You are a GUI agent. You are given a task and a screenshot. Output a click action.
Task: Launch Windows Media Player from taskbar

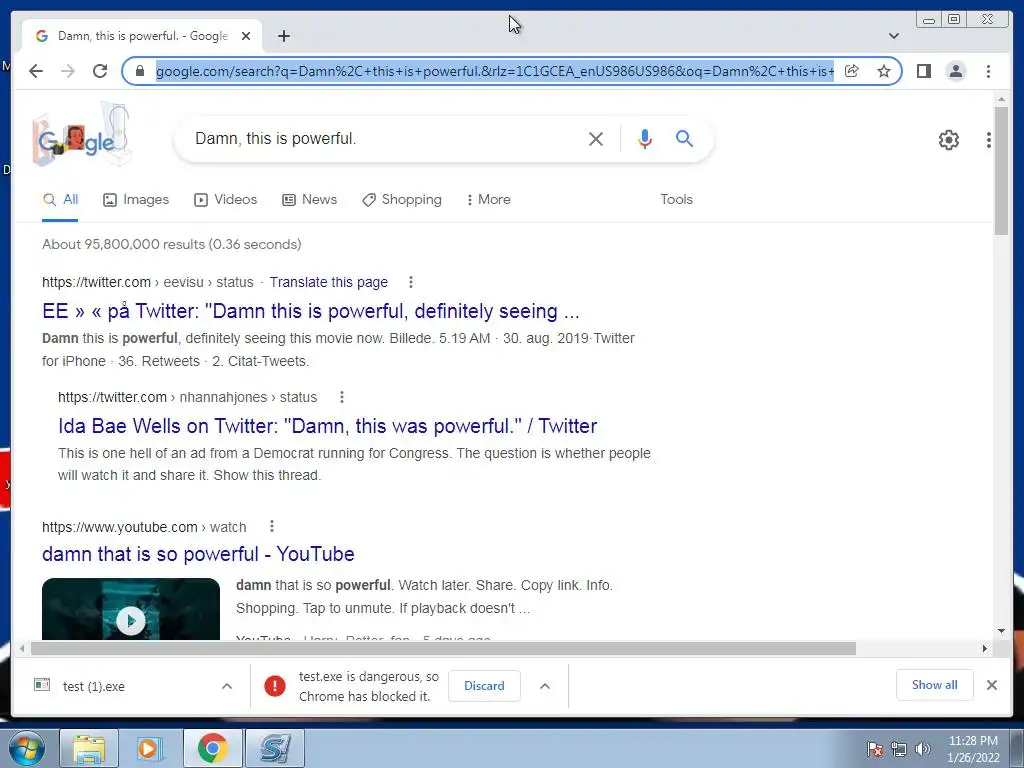[x=150, y=748]
